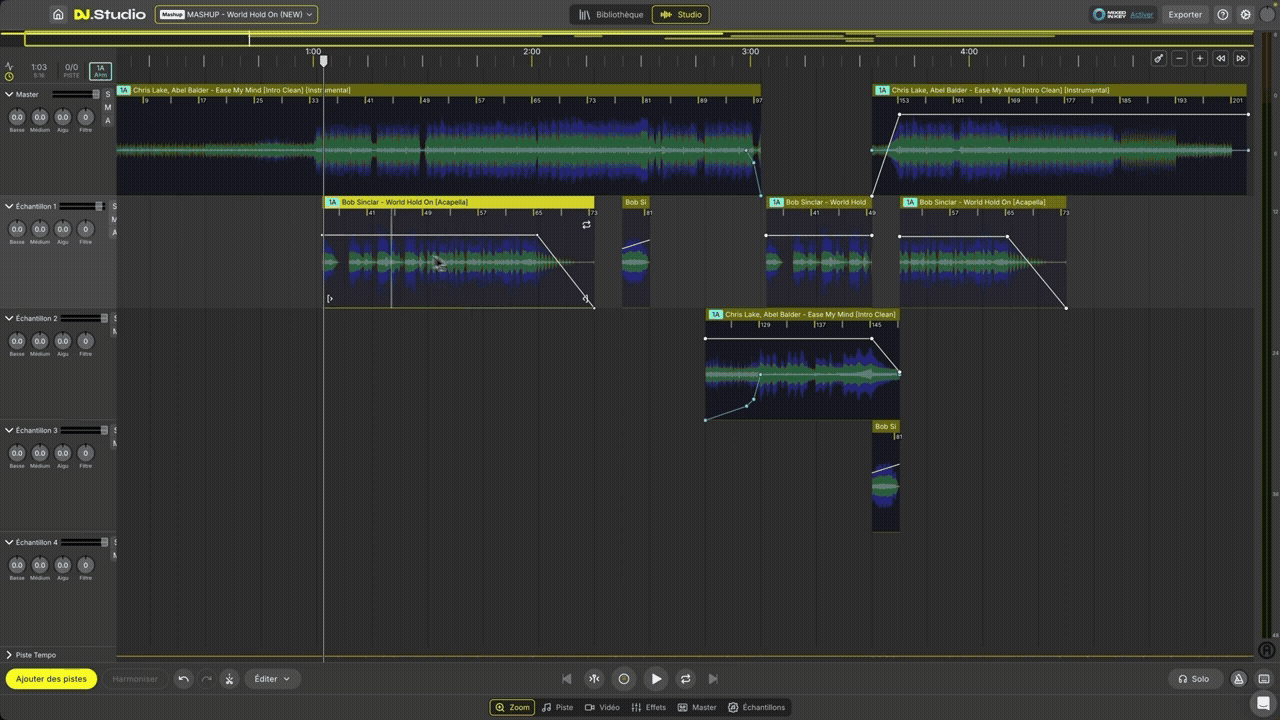The image size is (1280, 720).
Task: Click the Ajouter des pistes button
Action: (51, 679)
